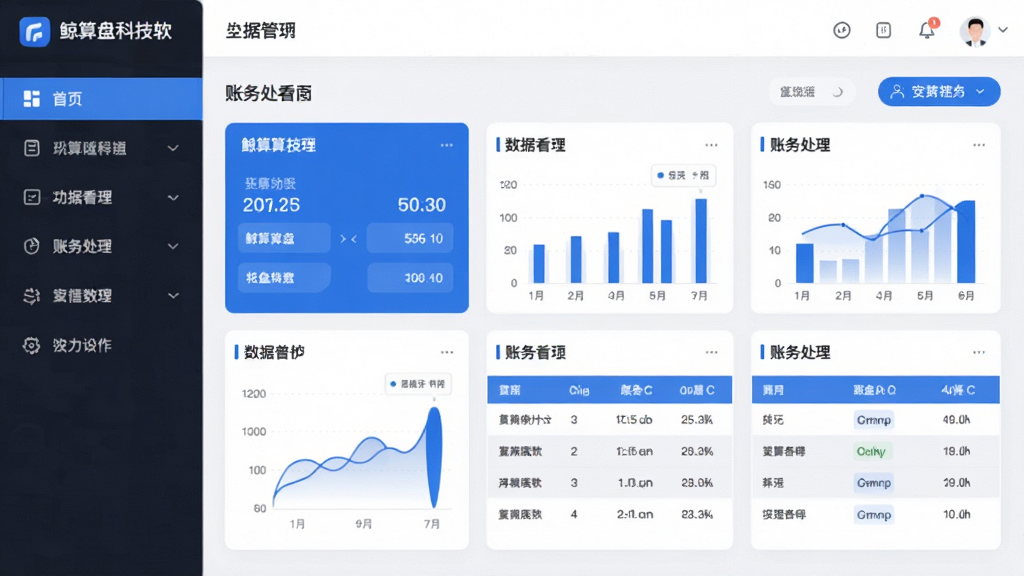Click Gmnp tag in the 10.0h row
This screenshot has width=1024, height=576.
coord(874,515)
